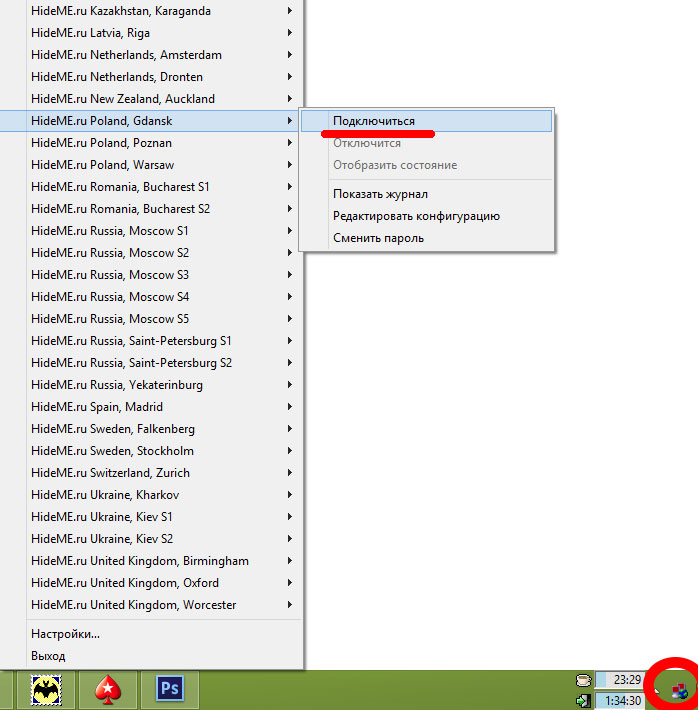This screenshot has width=698, height=710.
Task: Select HideME.ru Russia, Moscow S5
Action: (149, 319)
